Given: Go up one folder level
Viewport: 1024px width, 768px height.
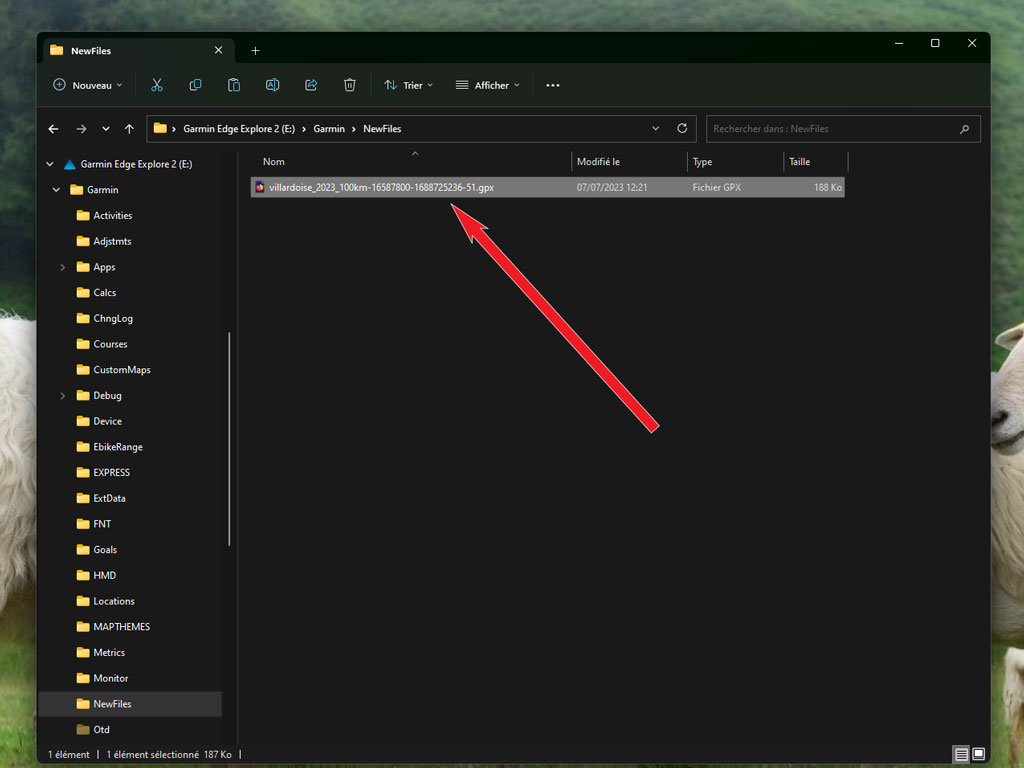Looking at the screenshot, I should click(x=129, y=129).
